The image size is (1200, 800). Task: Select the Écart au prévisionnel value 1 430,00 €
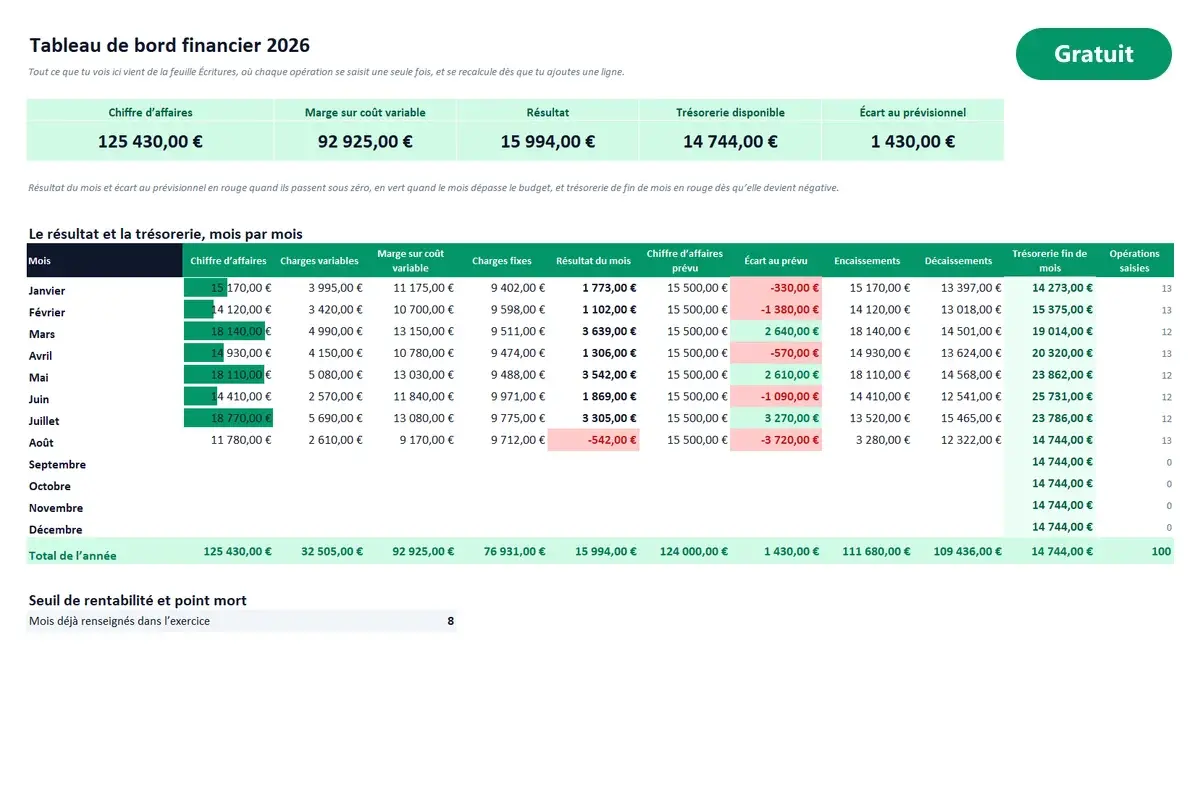[x=913, y=141]
